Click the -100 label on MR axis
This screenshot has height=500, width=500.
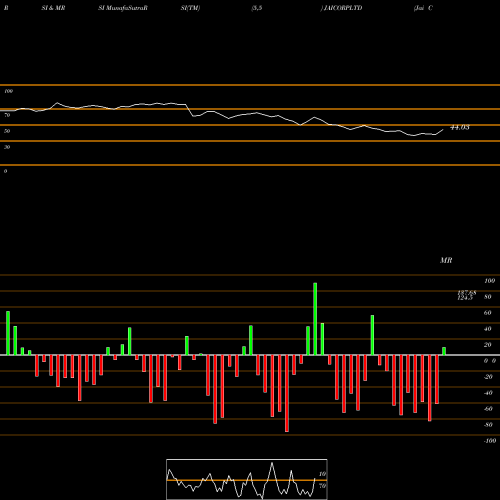click(490, 441)
